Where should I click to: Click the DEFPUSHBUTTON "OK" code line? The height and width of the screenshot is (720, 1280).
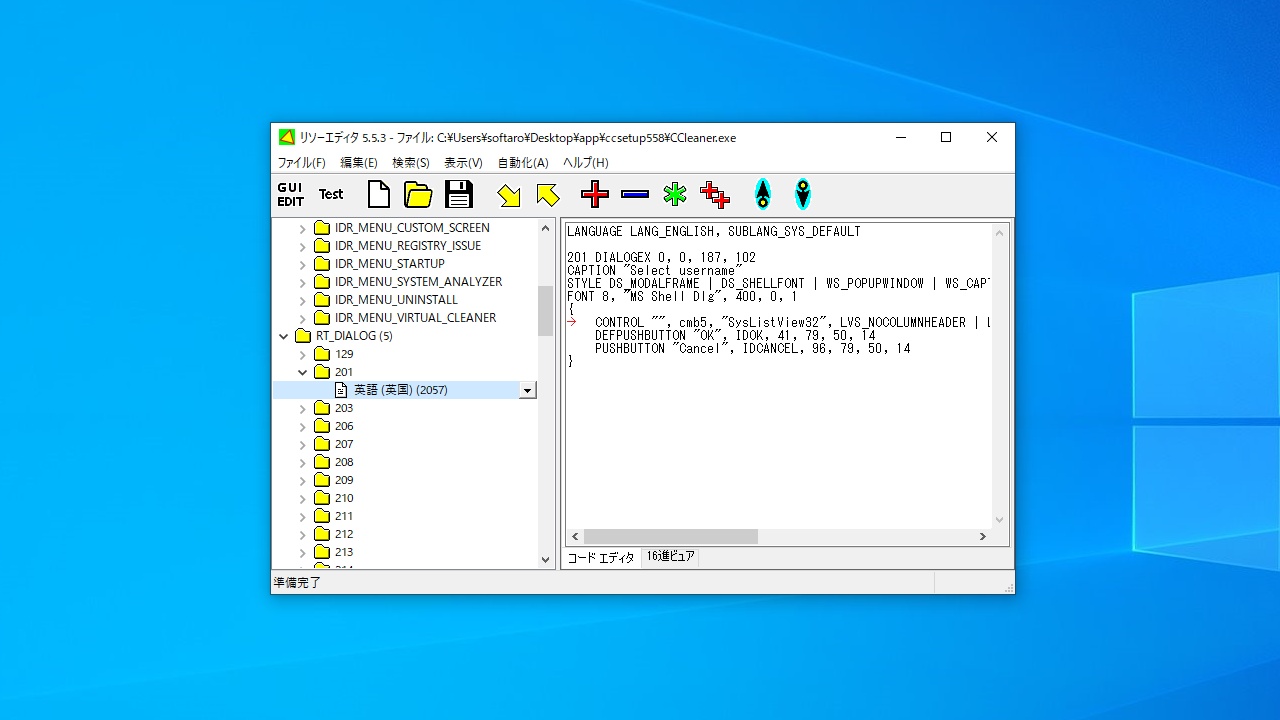[734, 336]
